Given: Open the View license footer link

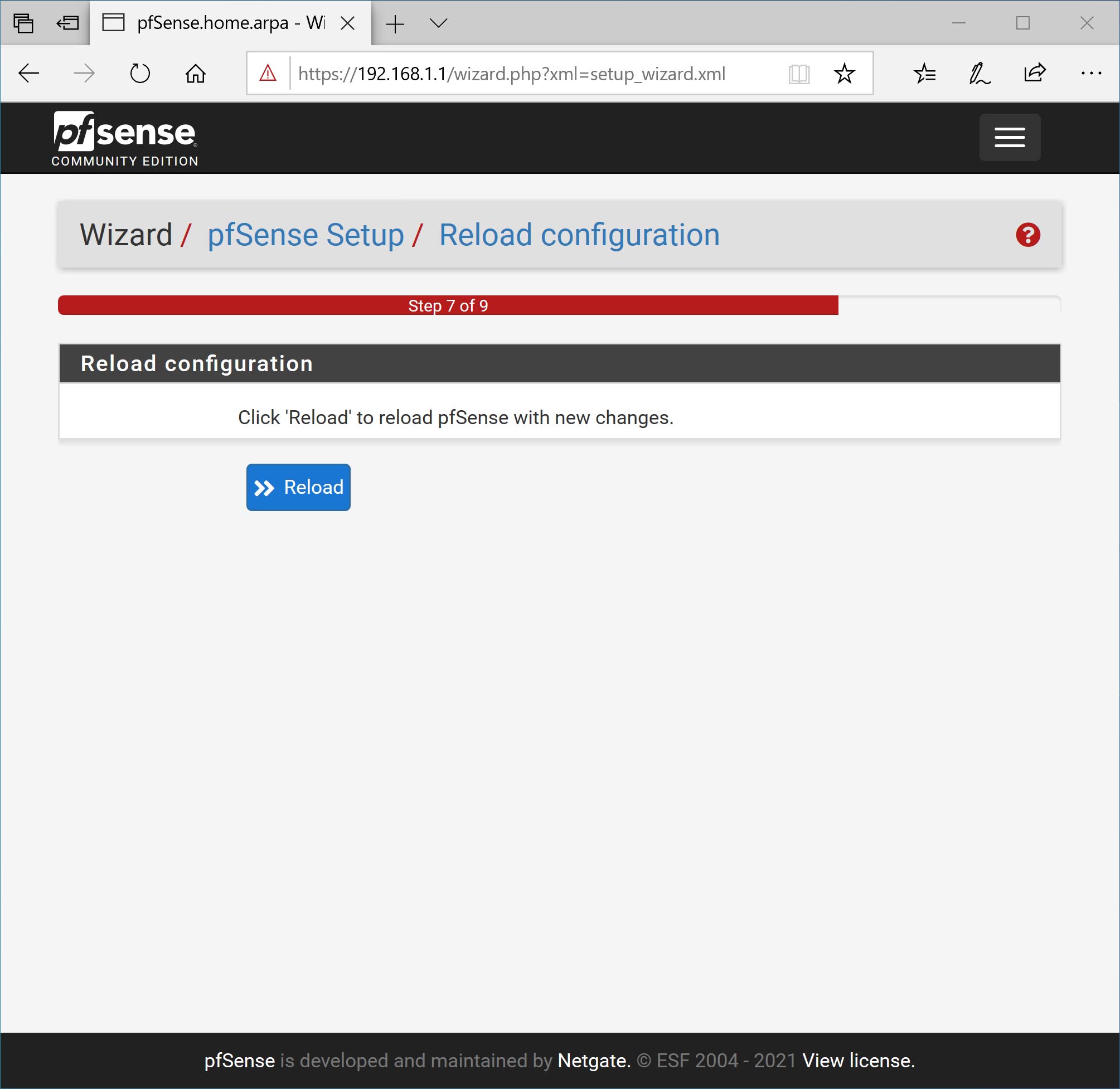Looking at the screenshot, I should click(x=858, y=1061).
